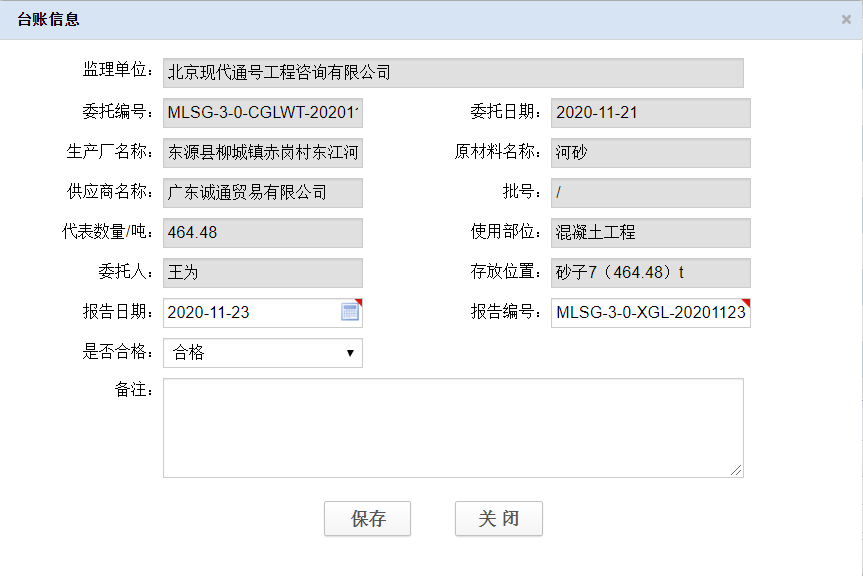Click the 生产厂名称 field
The width and height of the screenshot is (863, 576).
tap(263, 152)
